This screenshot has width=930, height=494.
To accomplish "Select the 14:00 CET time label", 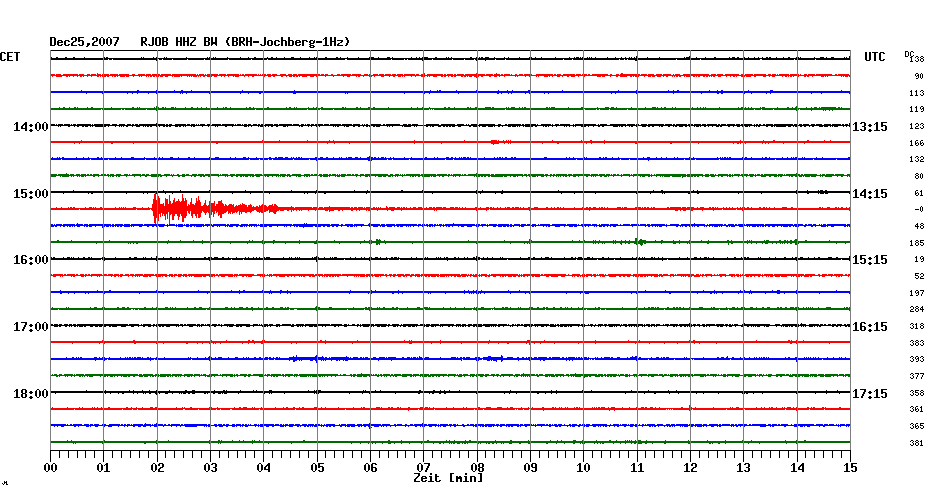I will click(31, 127).
